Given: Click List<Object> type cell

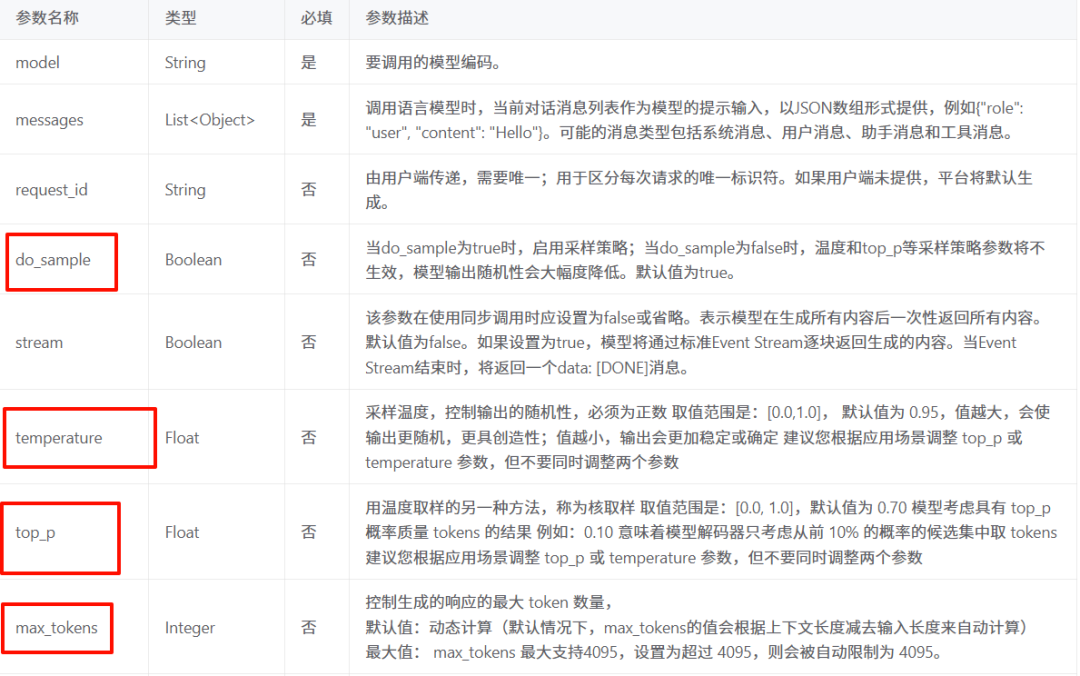Looking at the screenshot, I should click(x=209, y=120).
